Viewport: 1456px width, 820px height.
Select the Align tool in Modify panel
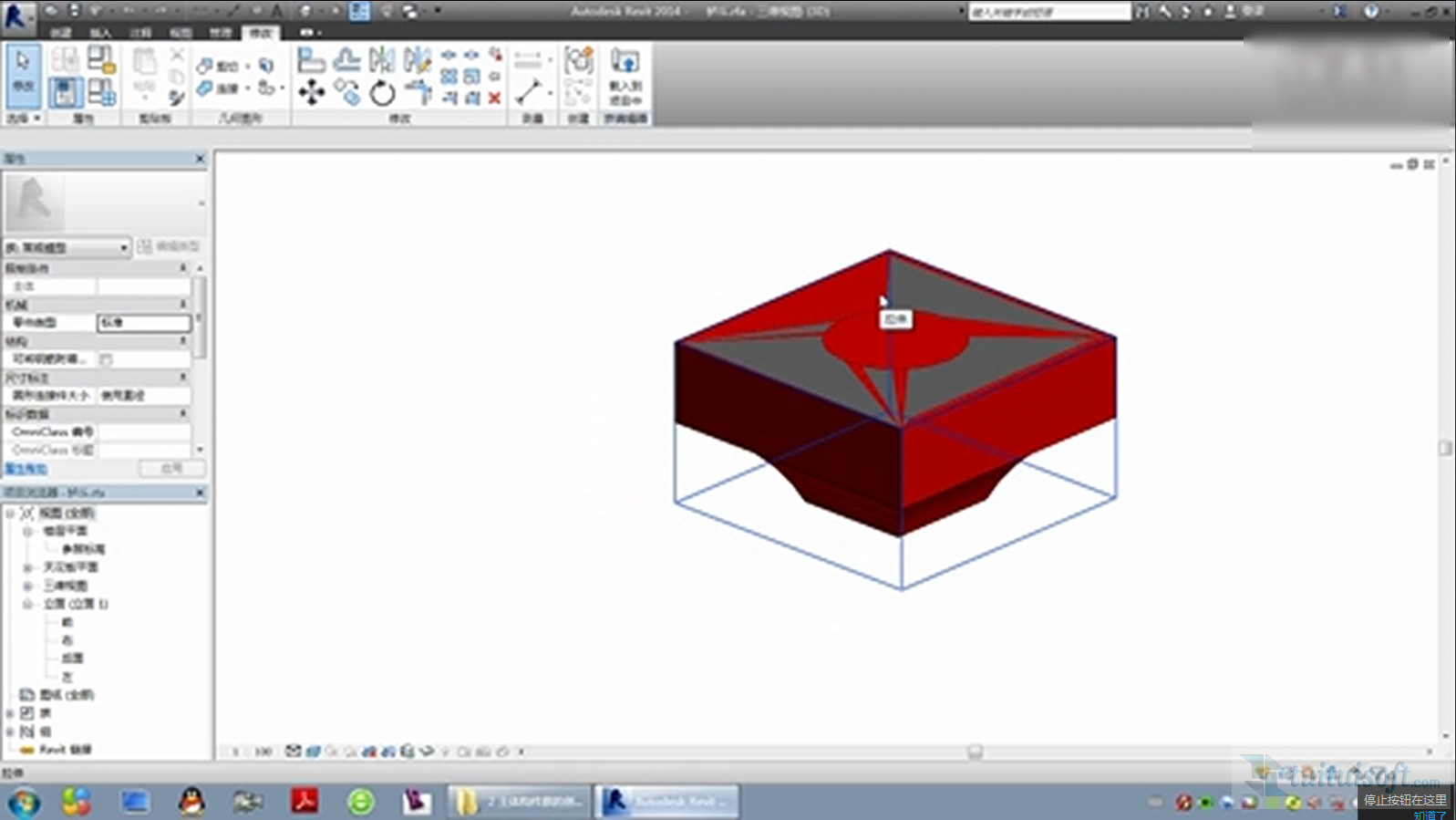[x=311, y=60]
